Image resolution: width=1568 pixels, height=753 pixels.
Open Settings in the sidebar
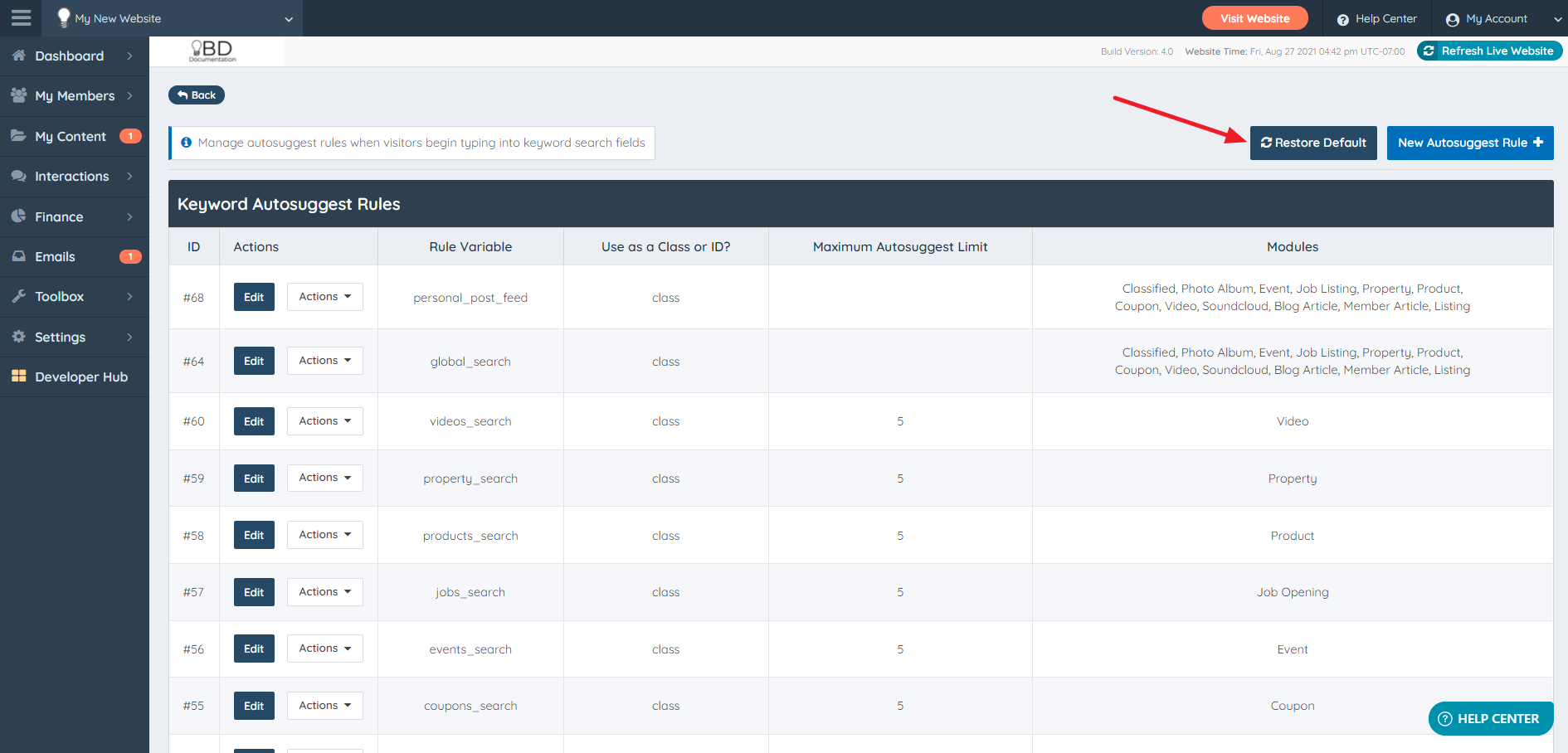pos(75,337)
